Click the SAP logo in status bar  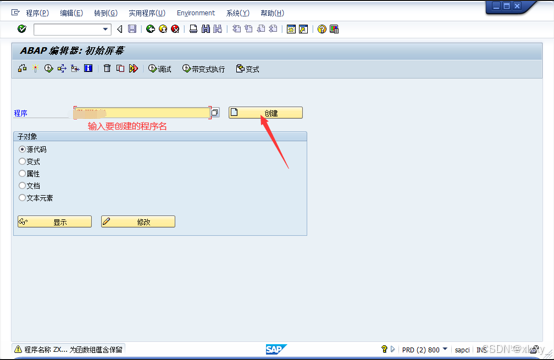click(276, 349)
